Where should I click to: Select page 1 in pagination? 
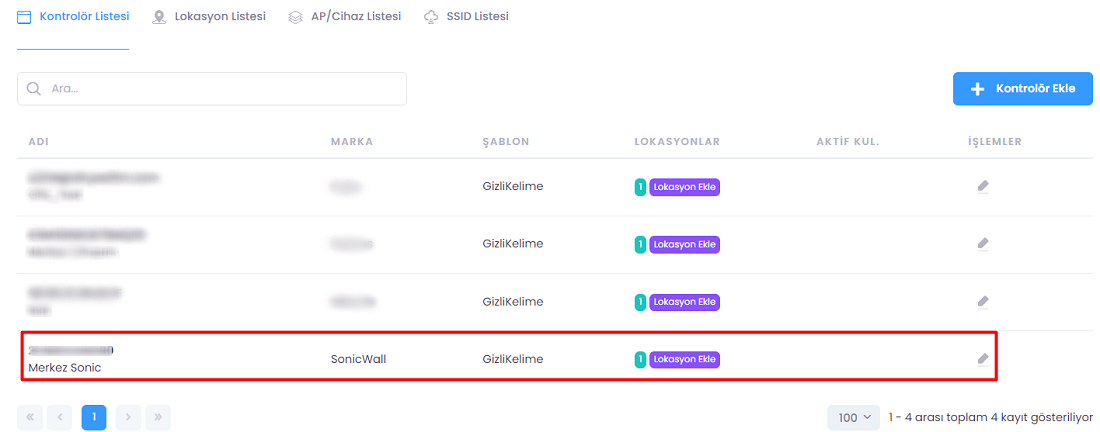click(94, 417)
